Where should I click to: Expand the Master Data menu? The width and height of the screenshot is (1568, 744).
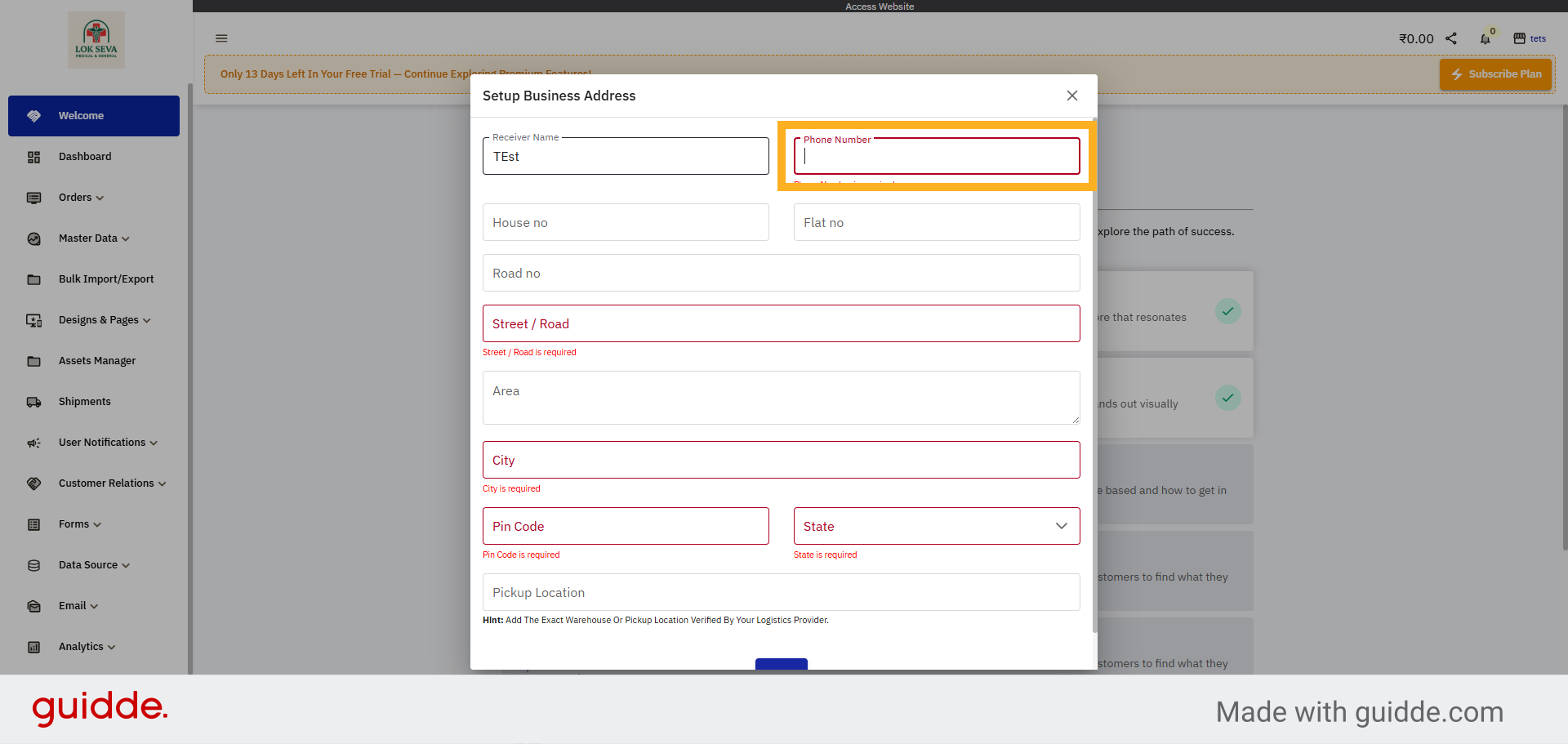tap(94, 238)
